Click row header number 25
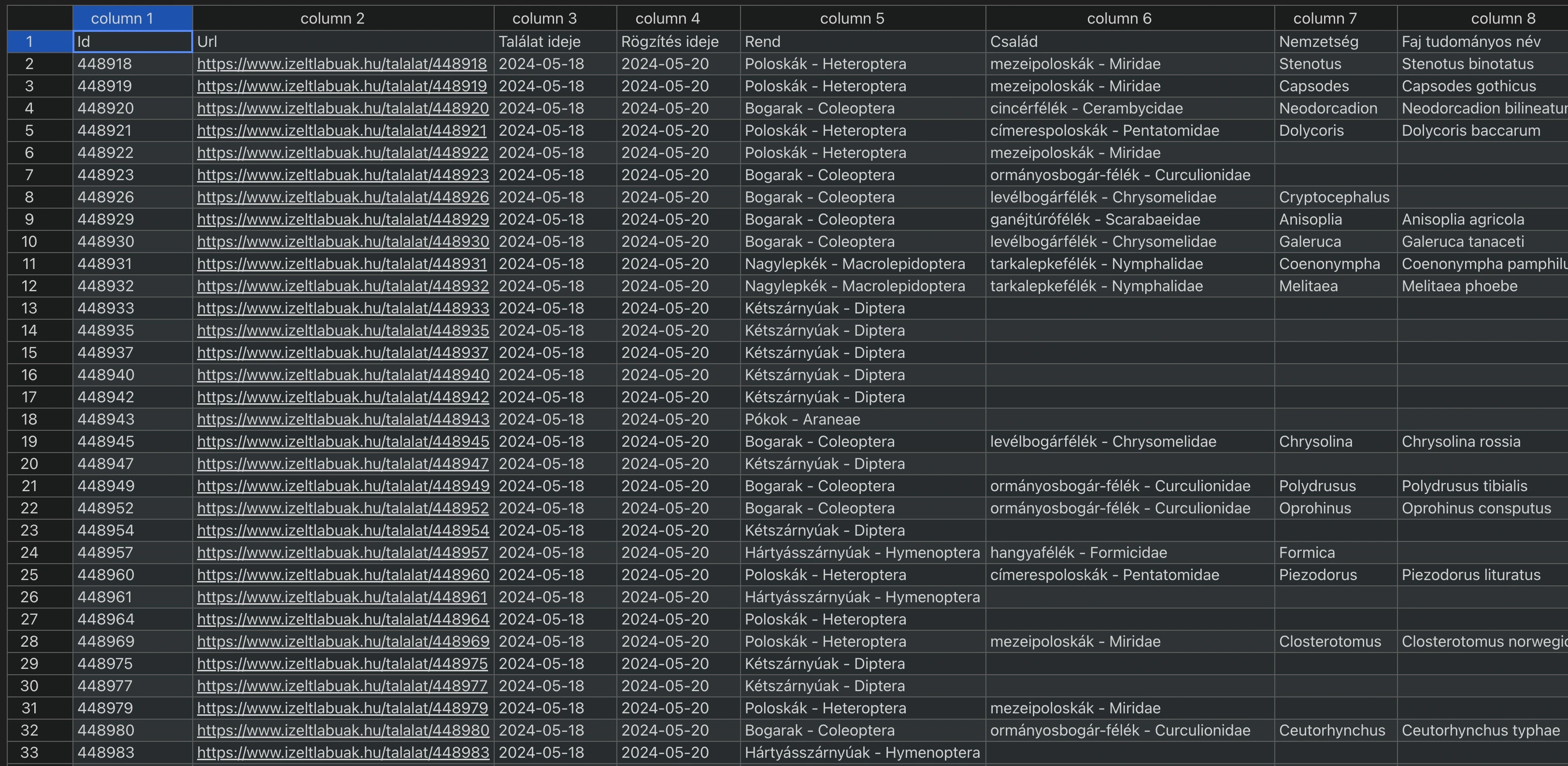1568x766 pixels. click(x=29, y=575)
